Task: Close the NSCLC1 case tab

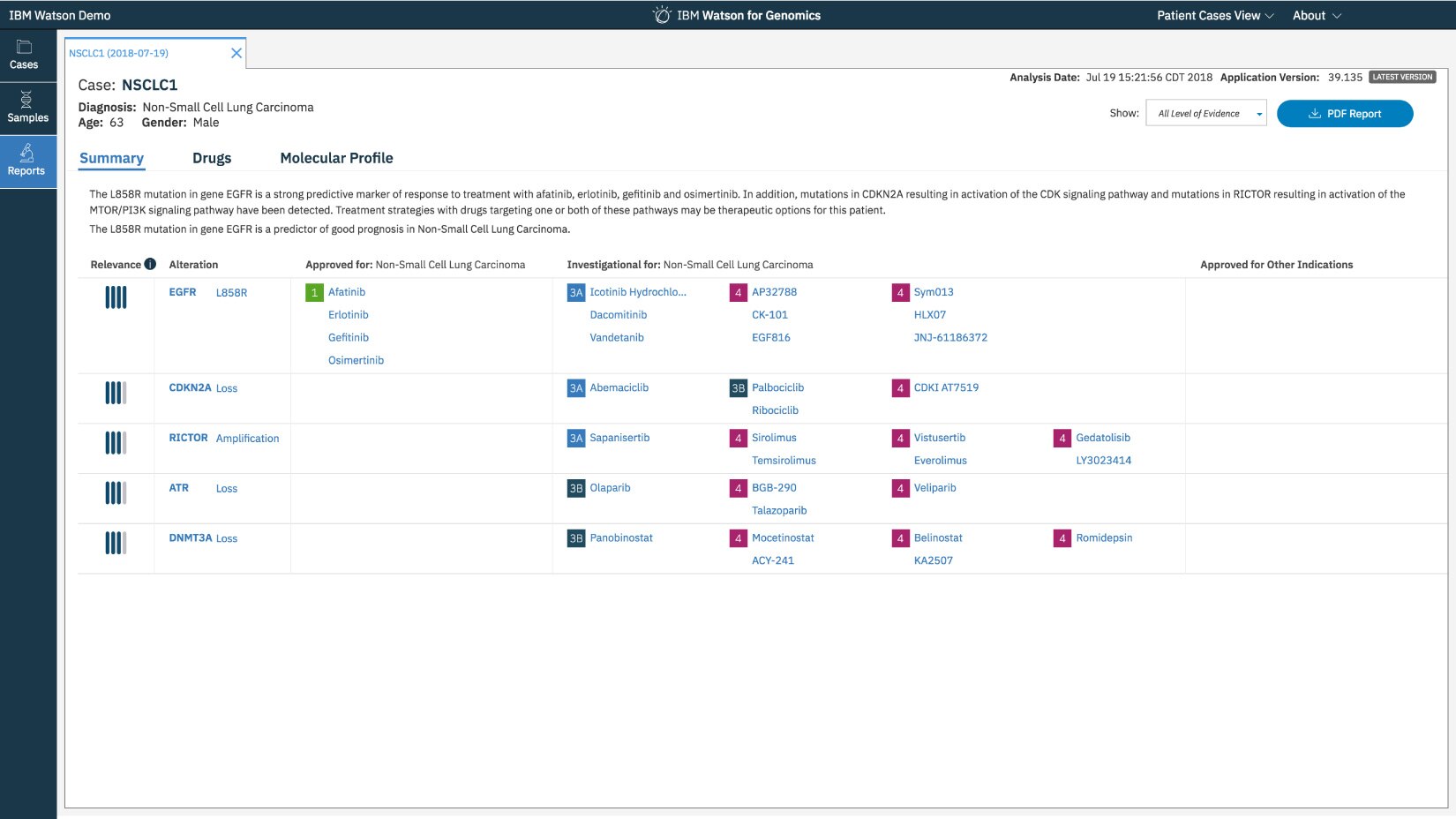Action: pyautogui.click(x=236, y=53)
